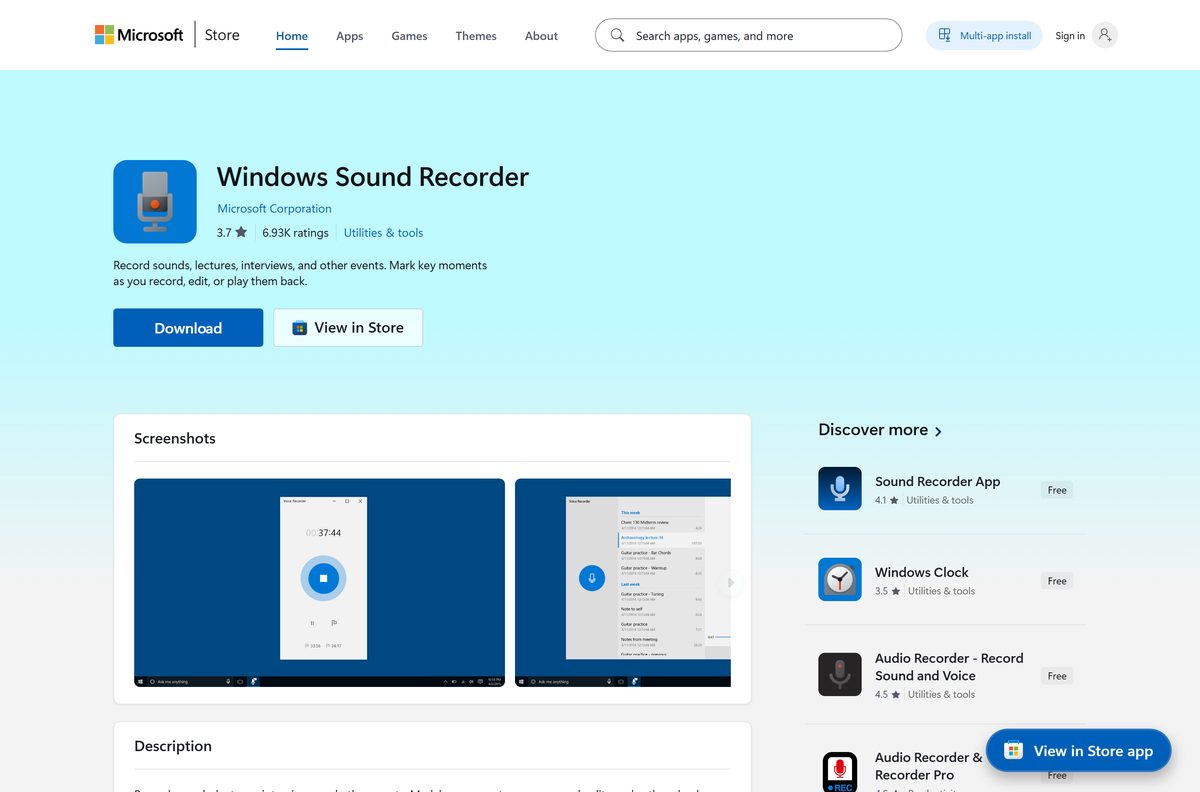Click Free badge for Audio Recorder - Record
The width and height of the screenshot is (1200, 792).
(x=1057, y=676)
